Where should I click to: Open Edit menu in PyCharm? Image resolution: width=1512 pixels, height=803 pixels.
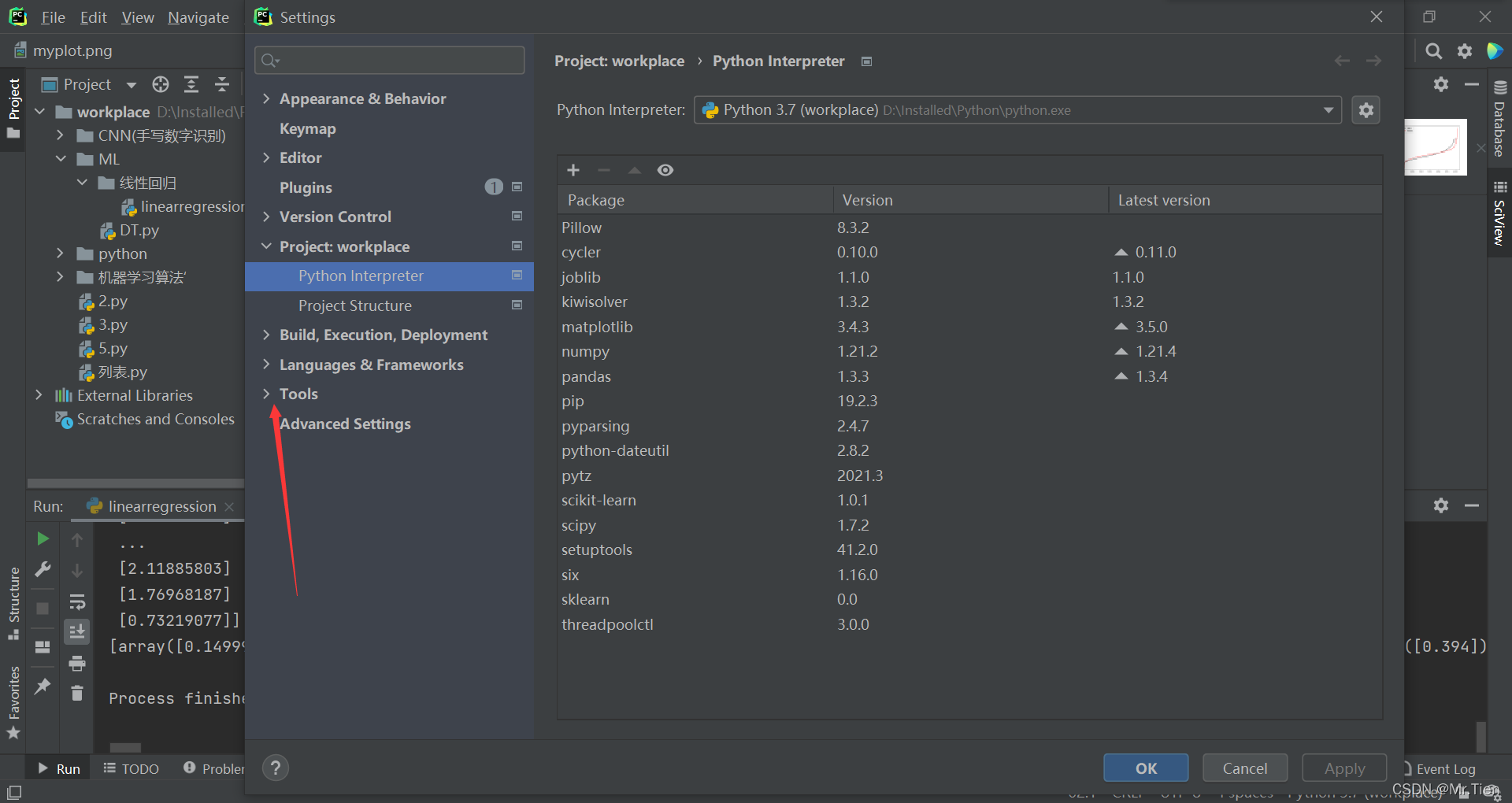93,17
